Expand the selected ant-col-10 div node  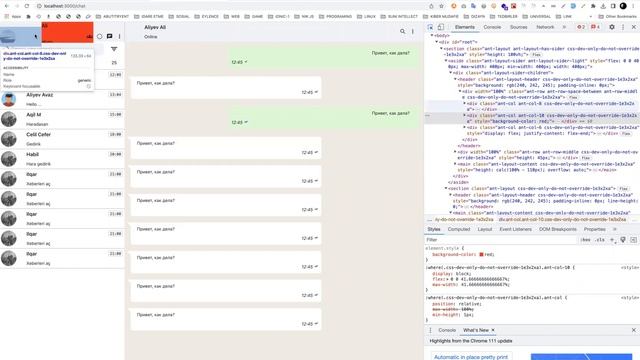(464, 116)
